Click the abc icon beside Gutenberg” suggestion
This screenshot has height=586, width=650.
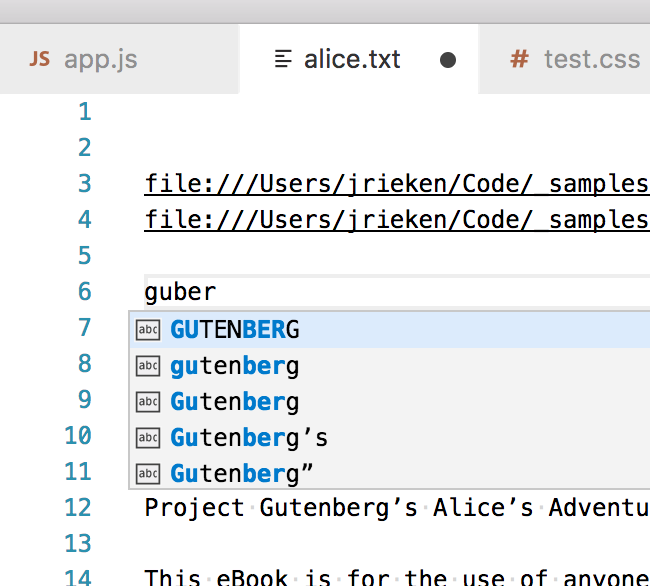148,474
